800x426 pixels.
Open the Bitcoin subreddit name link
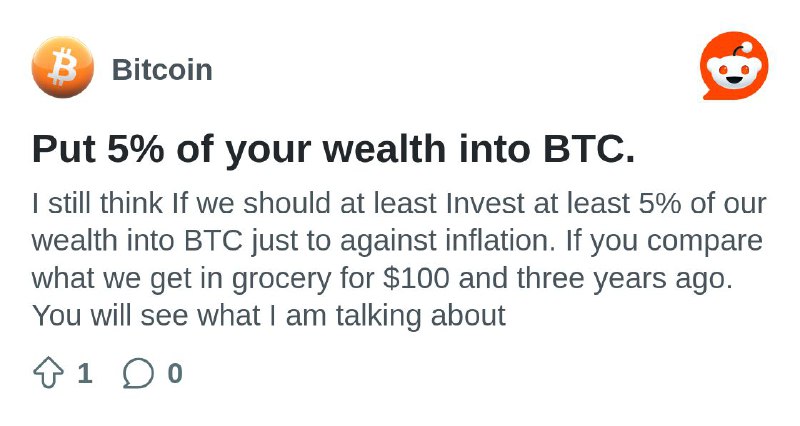point(162,69)
